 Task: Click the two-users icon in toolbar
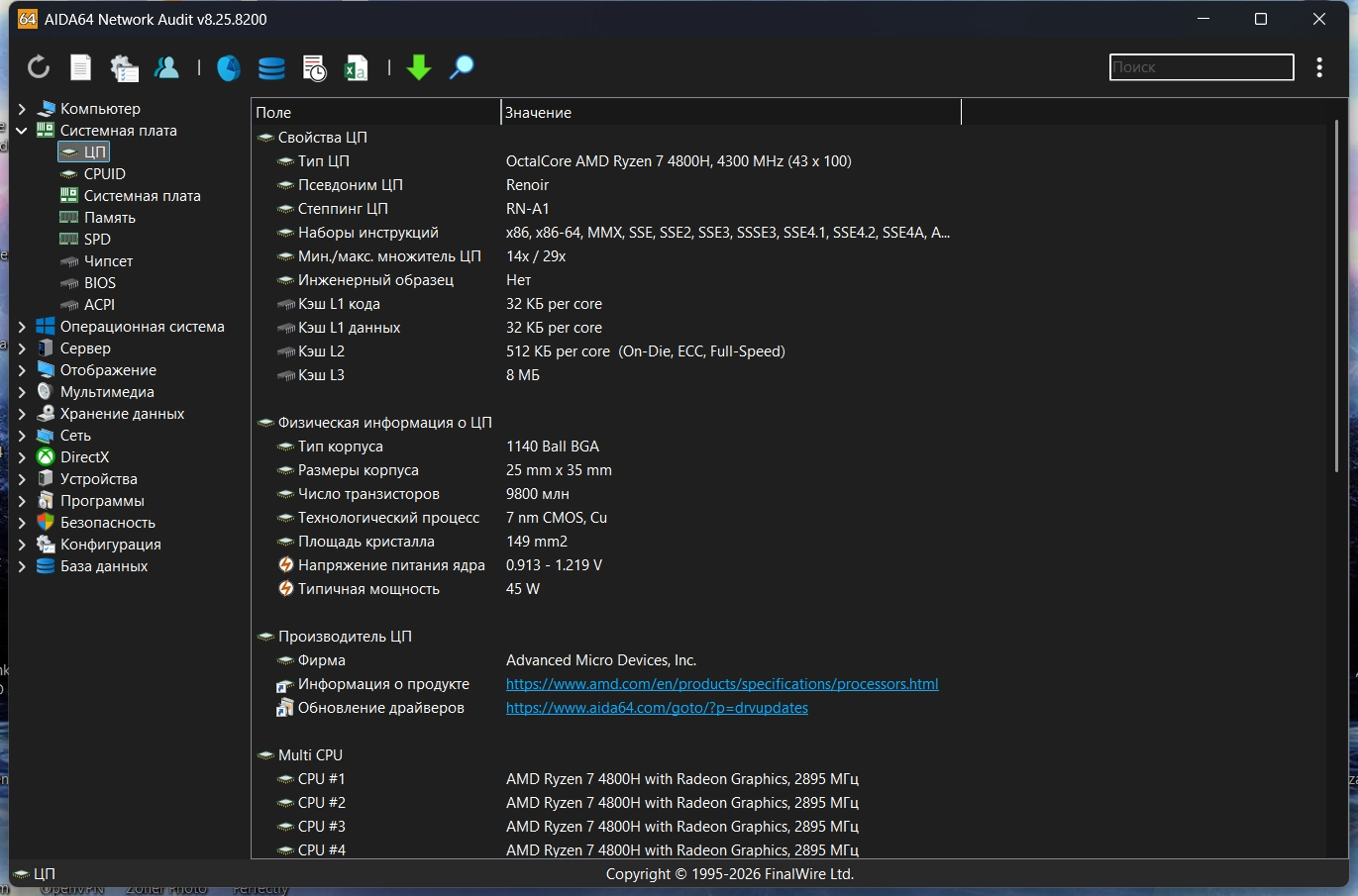tap(166, 67)
